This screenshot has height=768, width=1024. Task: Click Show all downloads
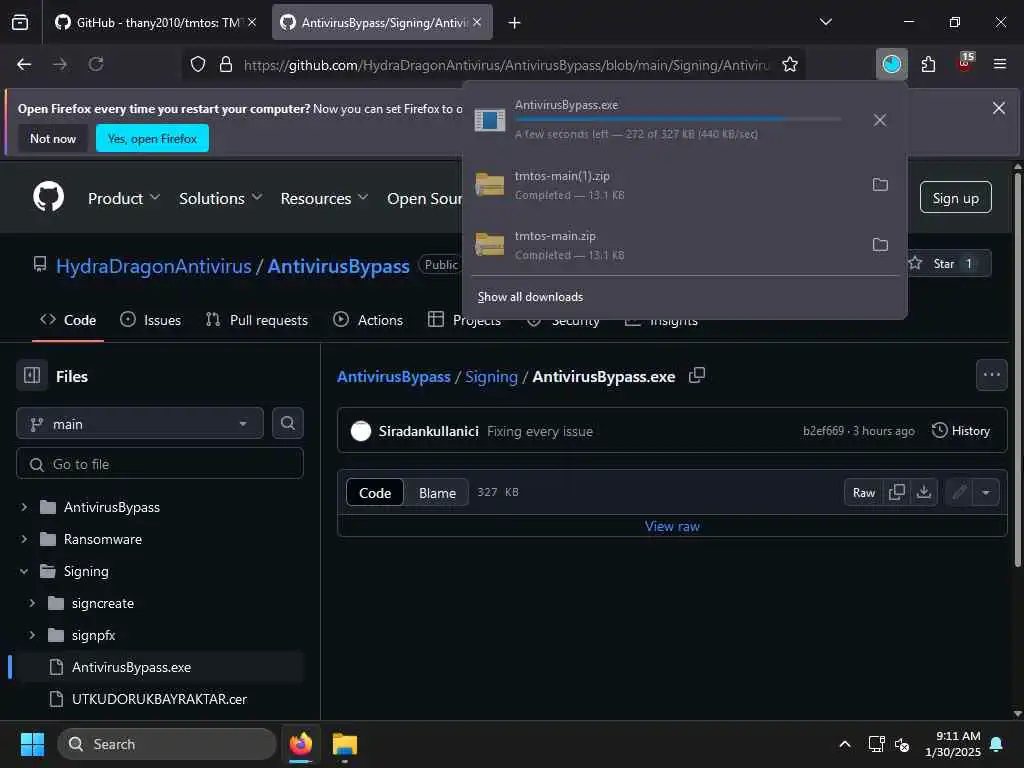point(530,297)
